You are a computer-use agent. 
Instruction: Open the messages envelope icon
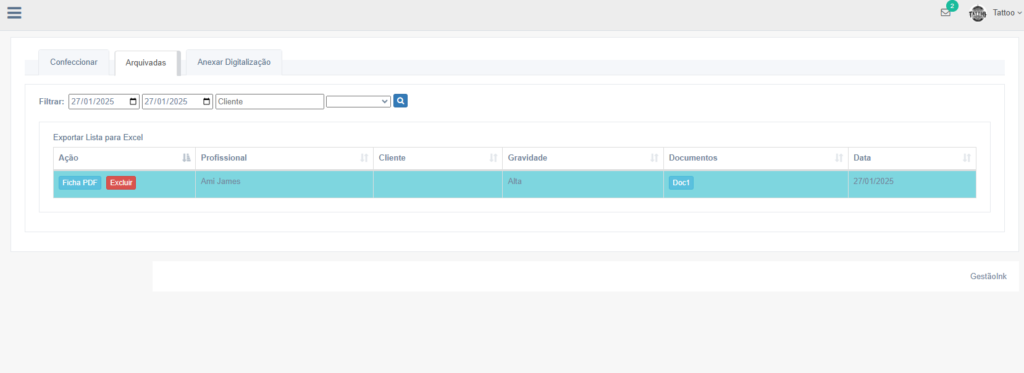945,12
